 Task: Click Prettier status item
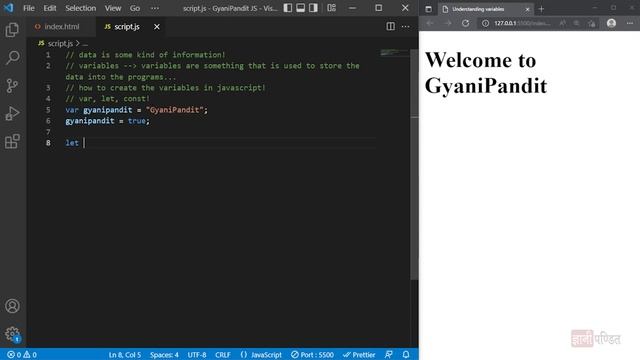359,355
